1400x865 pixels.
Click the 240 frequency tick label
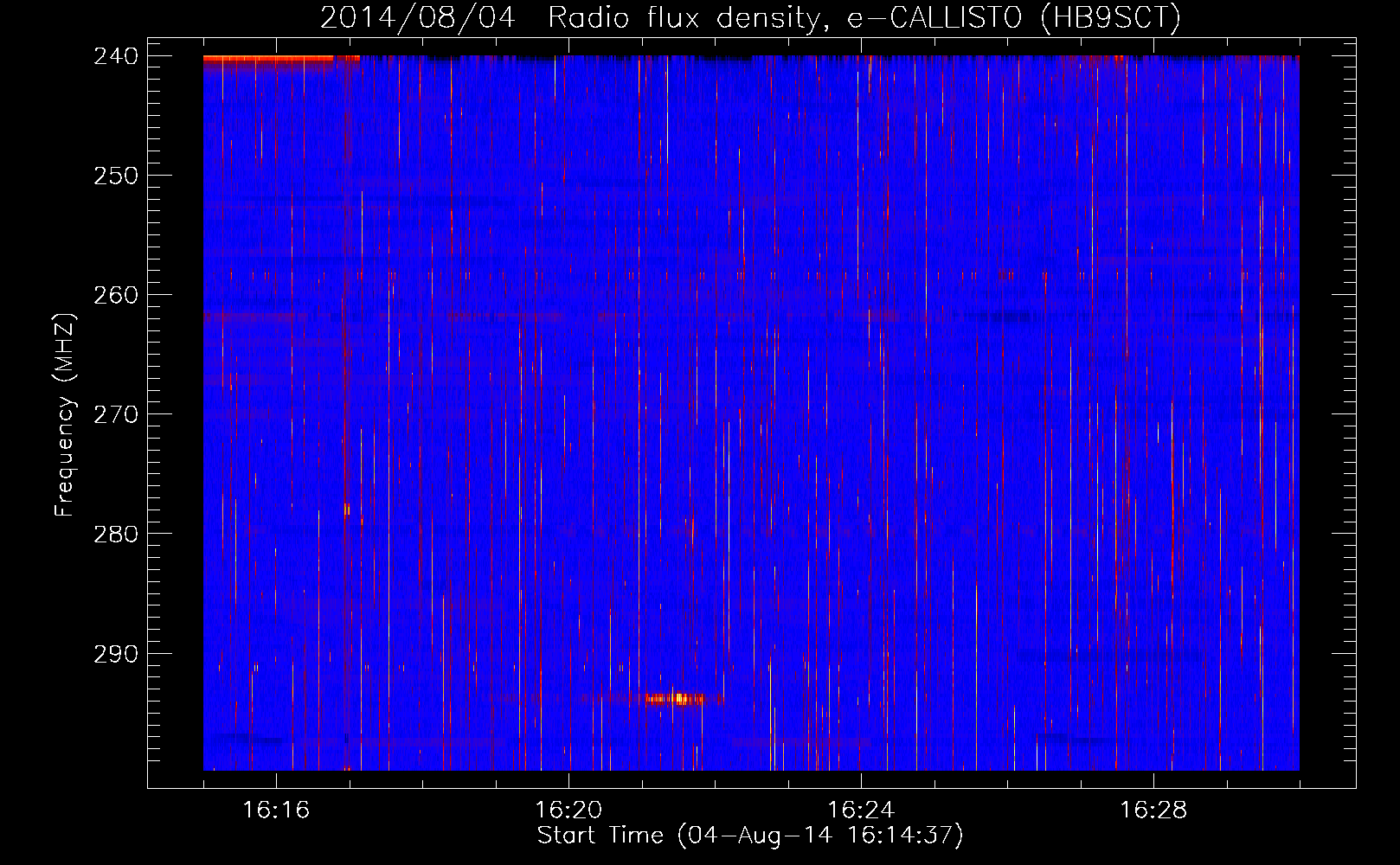point(116,55)
